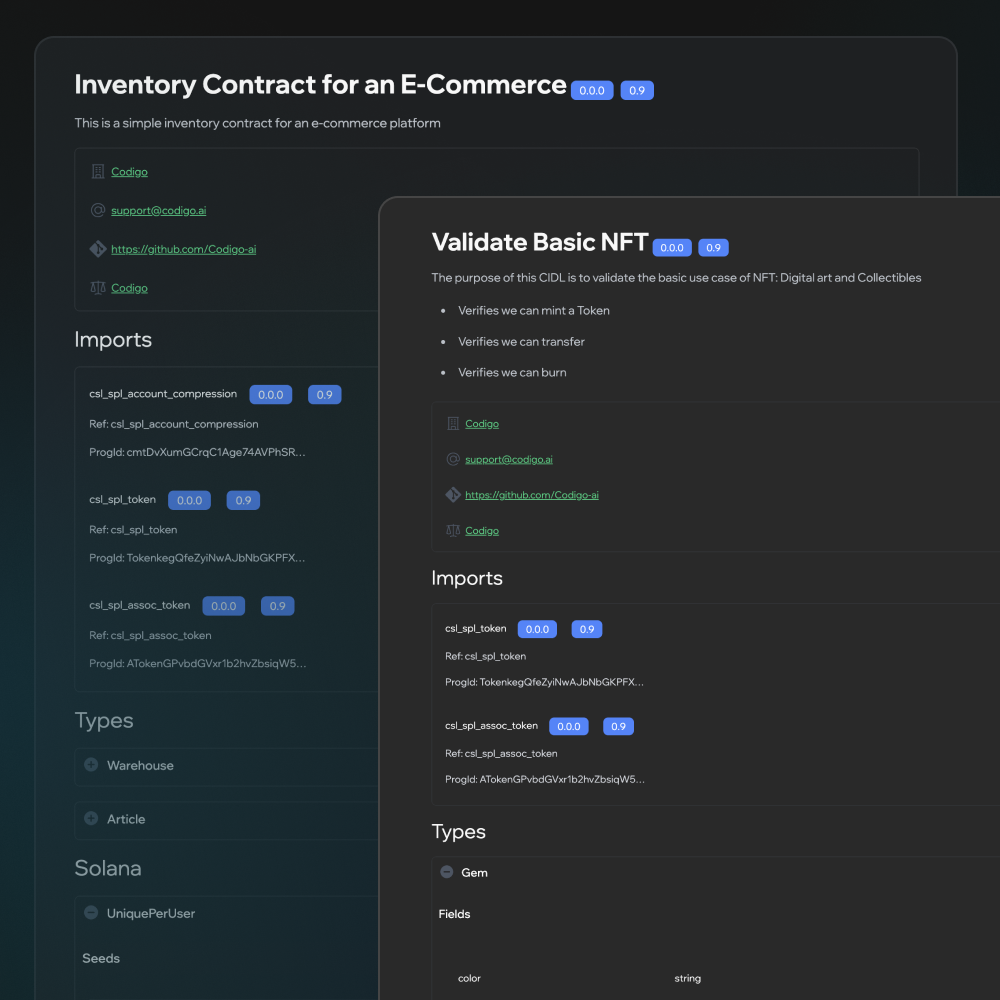Open the support@codigo.ai link in Inventory panel
This screenshot has width=1000, height=1000.
(159, 211)
